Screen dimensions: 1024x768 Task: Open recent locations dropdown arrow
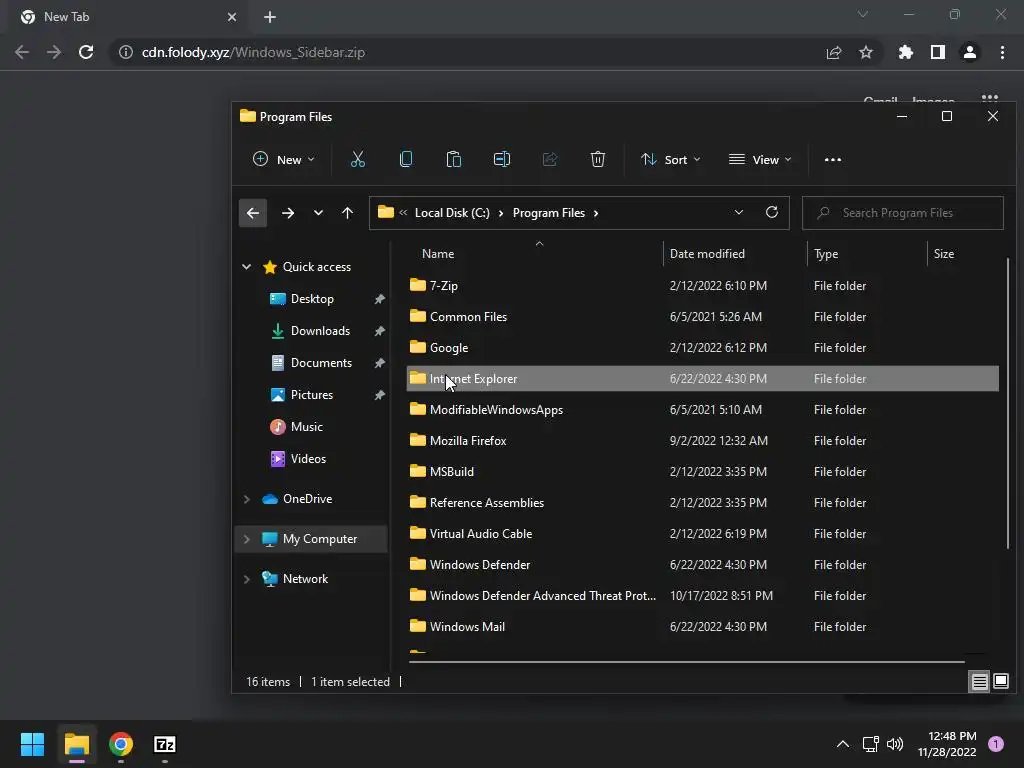click(318, 213)
